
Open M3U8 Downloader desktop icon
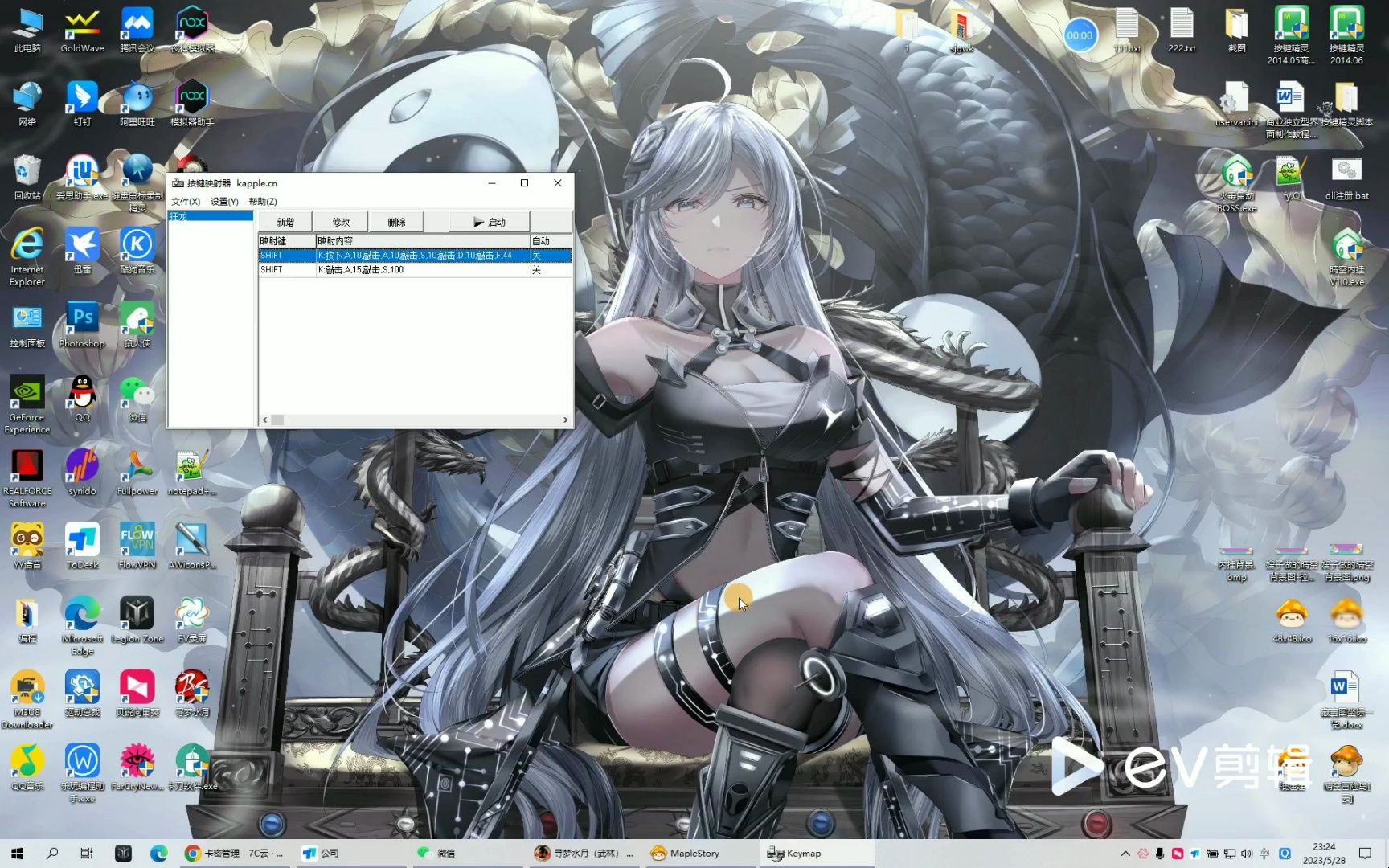pyautogui.click(x=27, y=699)
